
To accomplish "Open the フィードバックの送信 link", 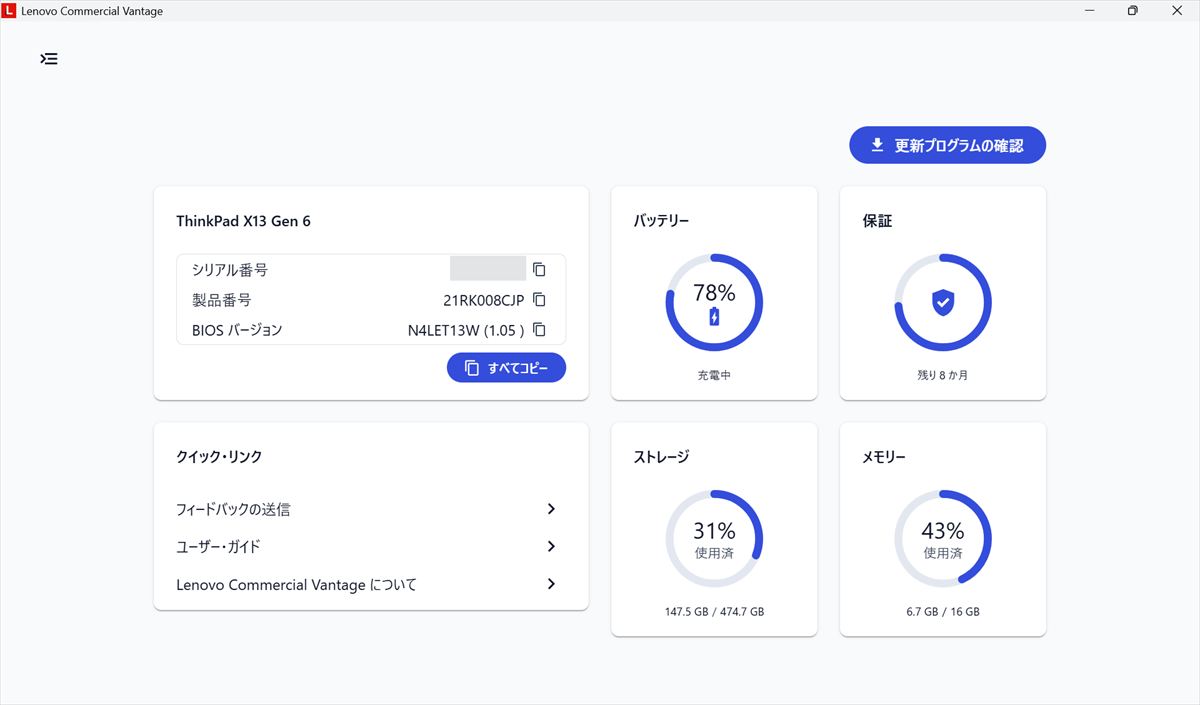I will click(233, 510).
